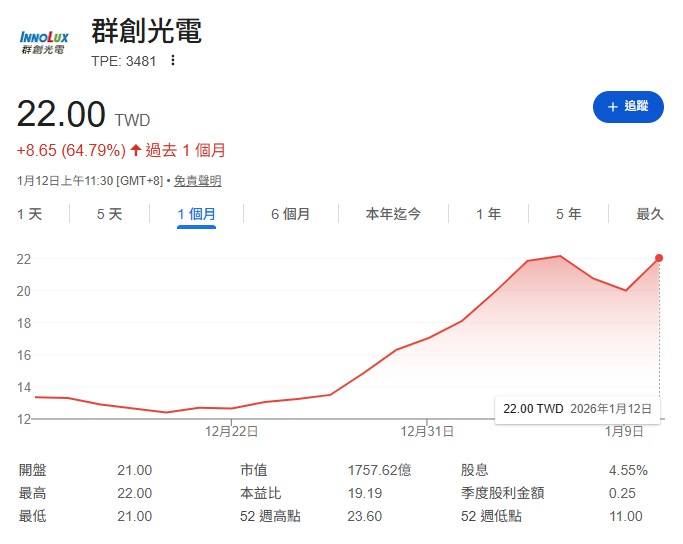Select the 最久 maximum range tab
Screen dimensions: 683x544
pyautogui.click(x=650, y=214)
